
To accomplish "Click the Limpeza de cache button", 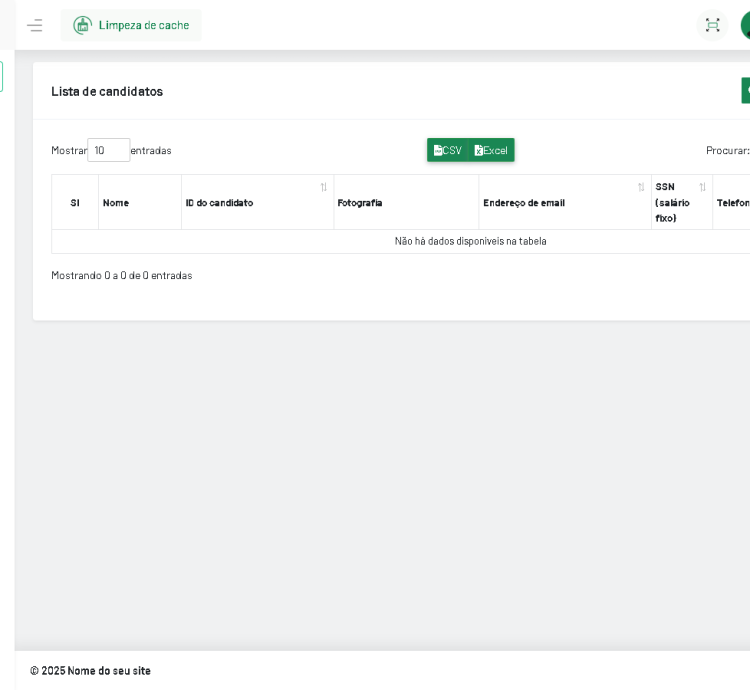I will tap(131, 25).
